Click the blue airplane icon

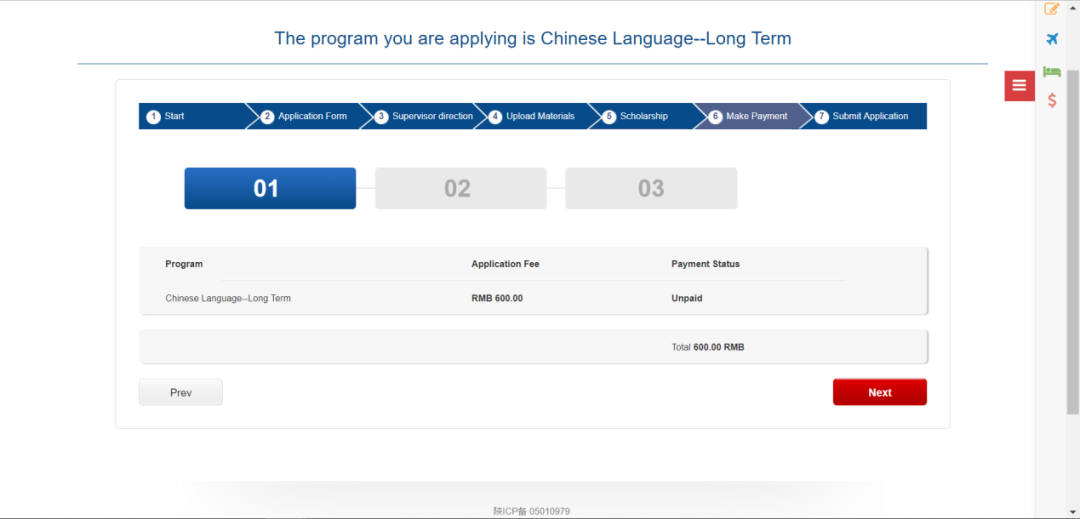[1052, 39]
